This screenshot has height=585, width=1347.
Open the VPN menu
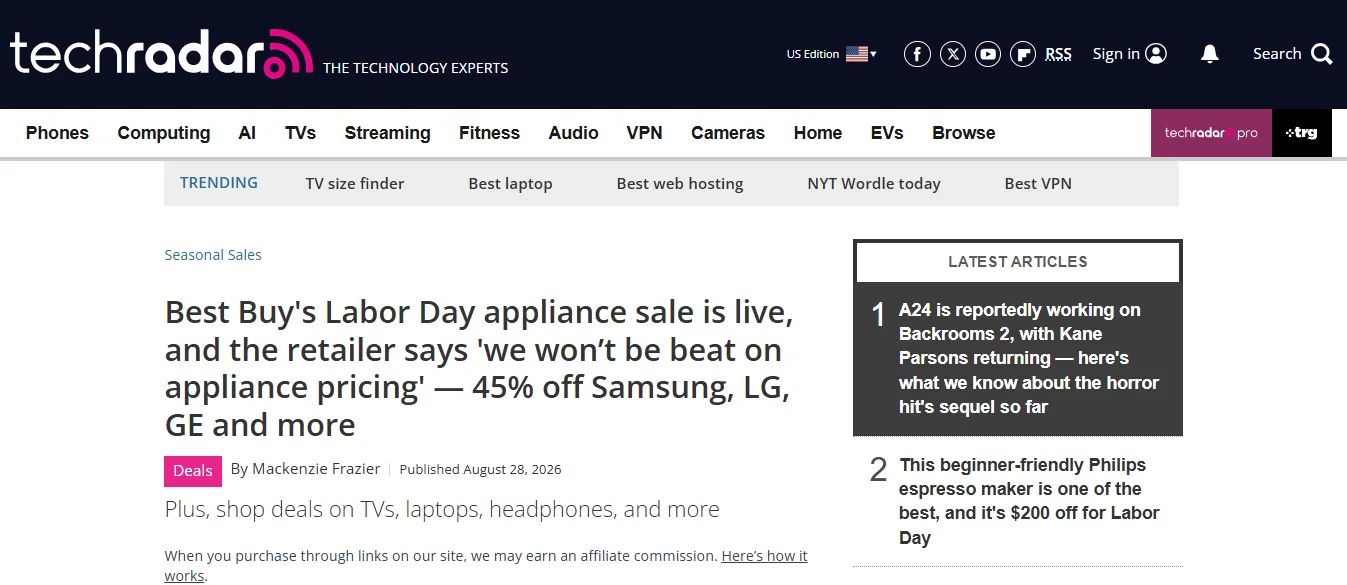click(644, 133)
